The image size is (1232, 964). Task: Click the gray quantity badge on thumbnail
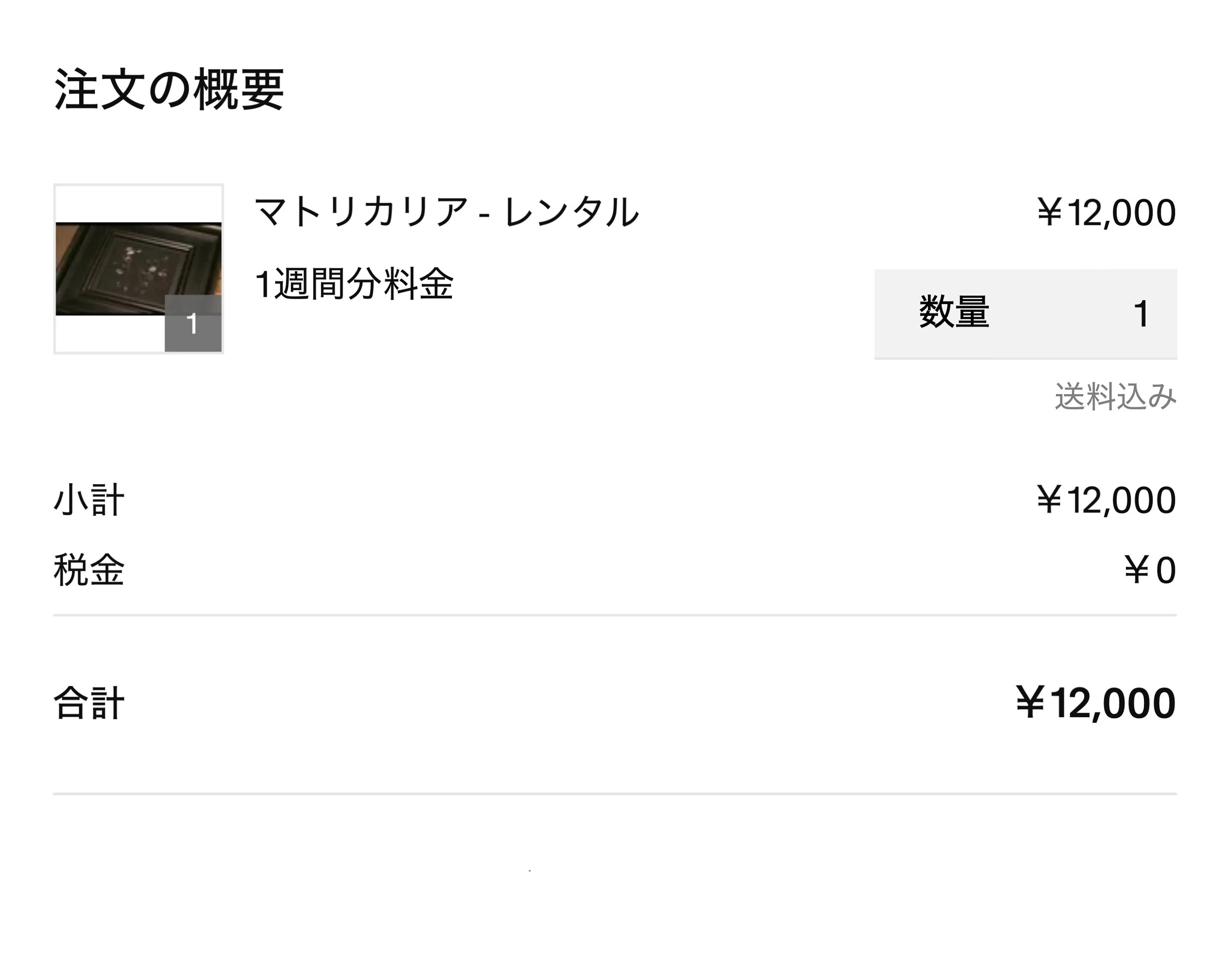pyautogui.click(x=193, y=323)
